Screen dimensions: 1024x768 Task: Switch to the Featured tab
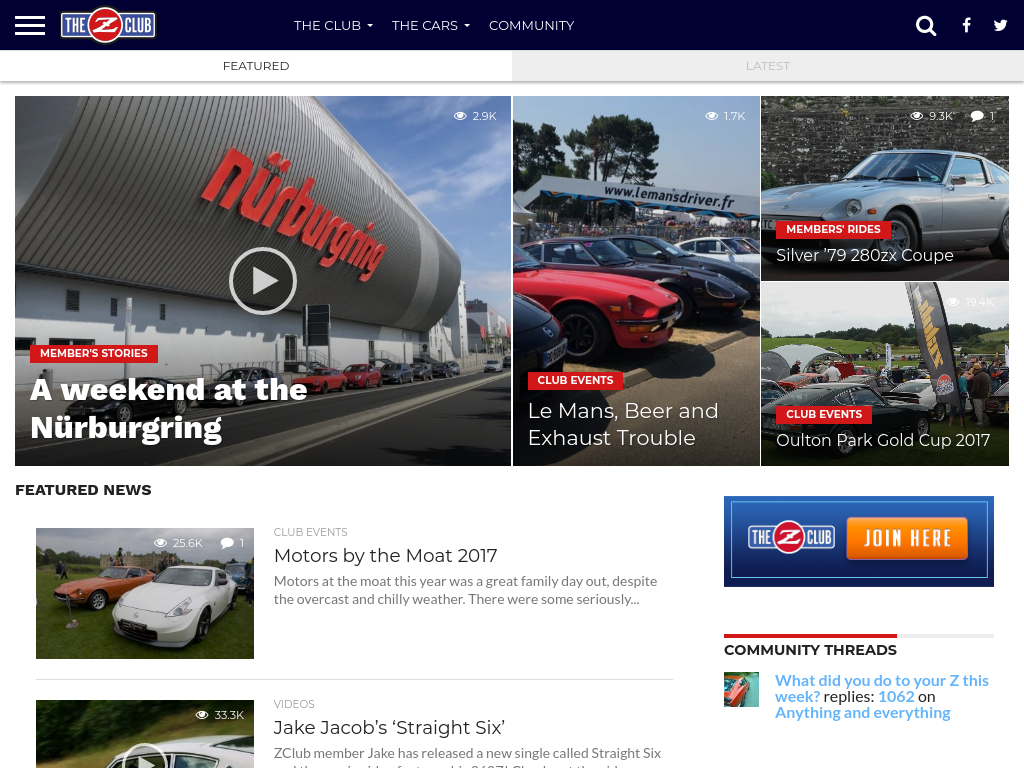coord(256,66)
